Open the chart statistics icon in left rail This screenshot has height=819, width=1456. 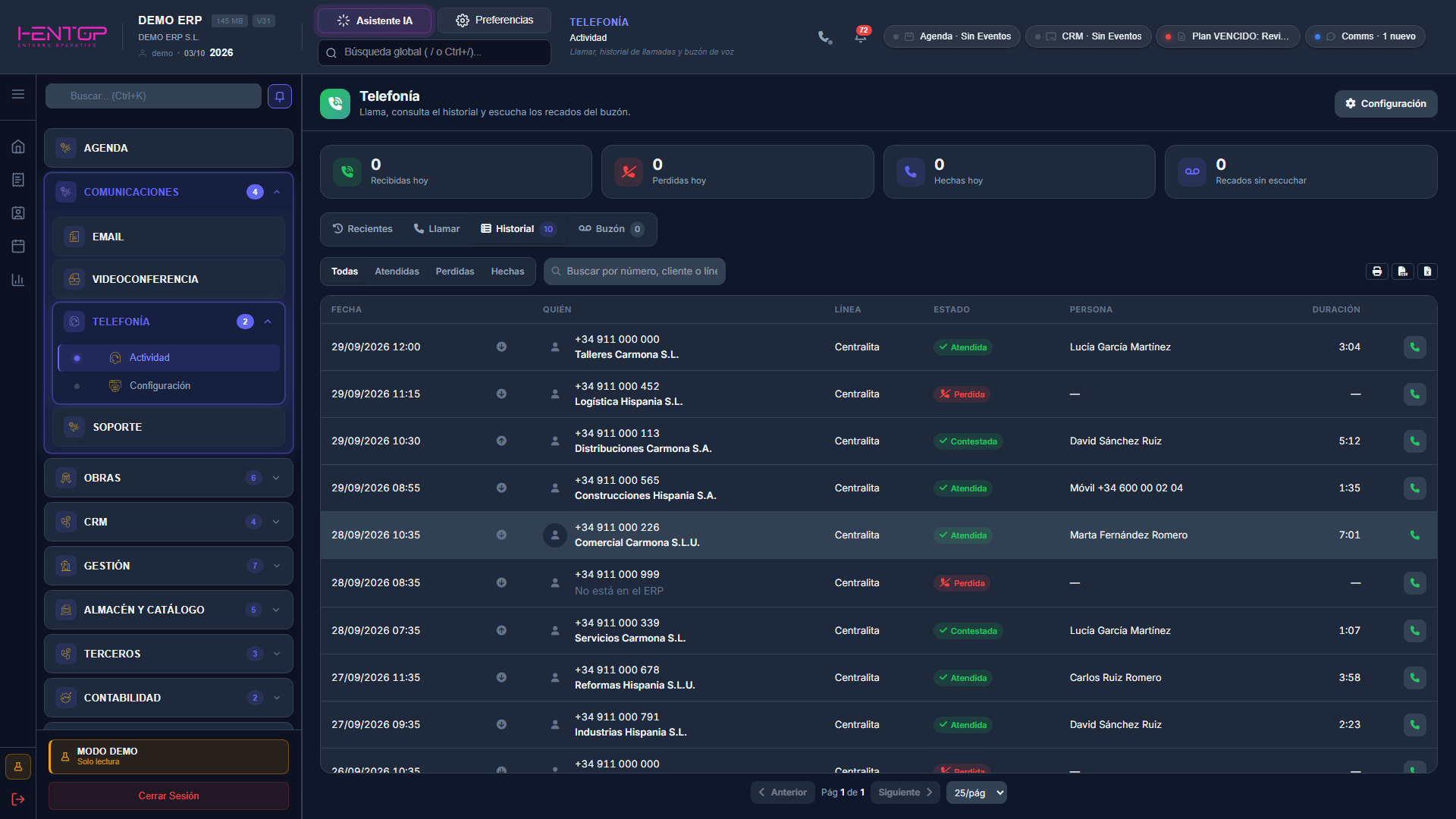point(18,280)
